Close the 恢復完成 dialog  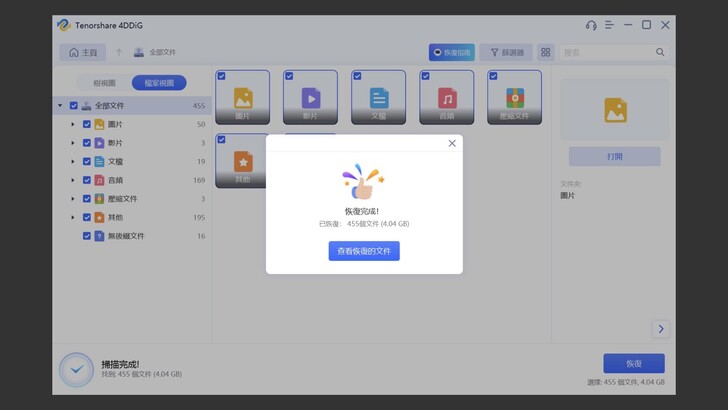pyautogui.click(x=452, y=143)
